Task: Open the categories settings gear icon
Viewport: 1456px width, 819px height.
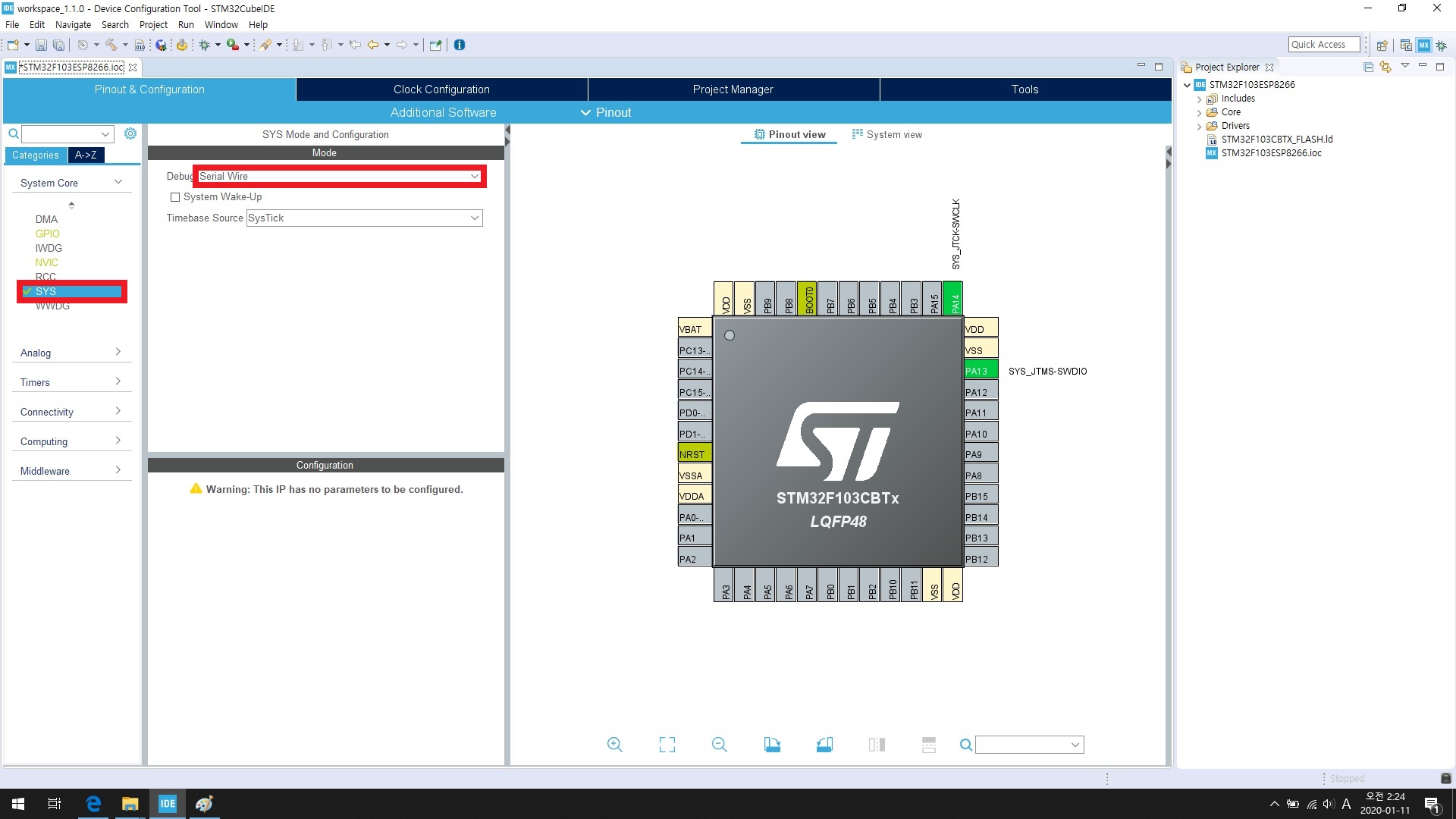Action: point(130,133)
